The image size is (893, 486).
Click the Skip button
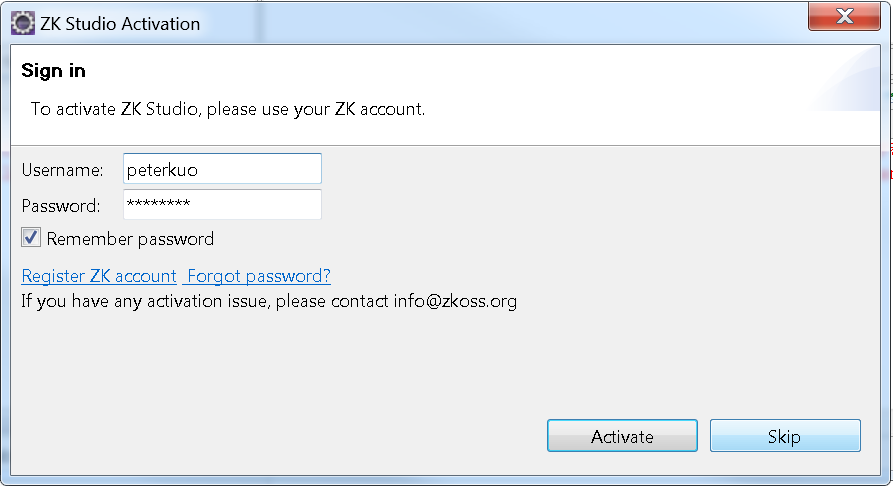(785, 436)
